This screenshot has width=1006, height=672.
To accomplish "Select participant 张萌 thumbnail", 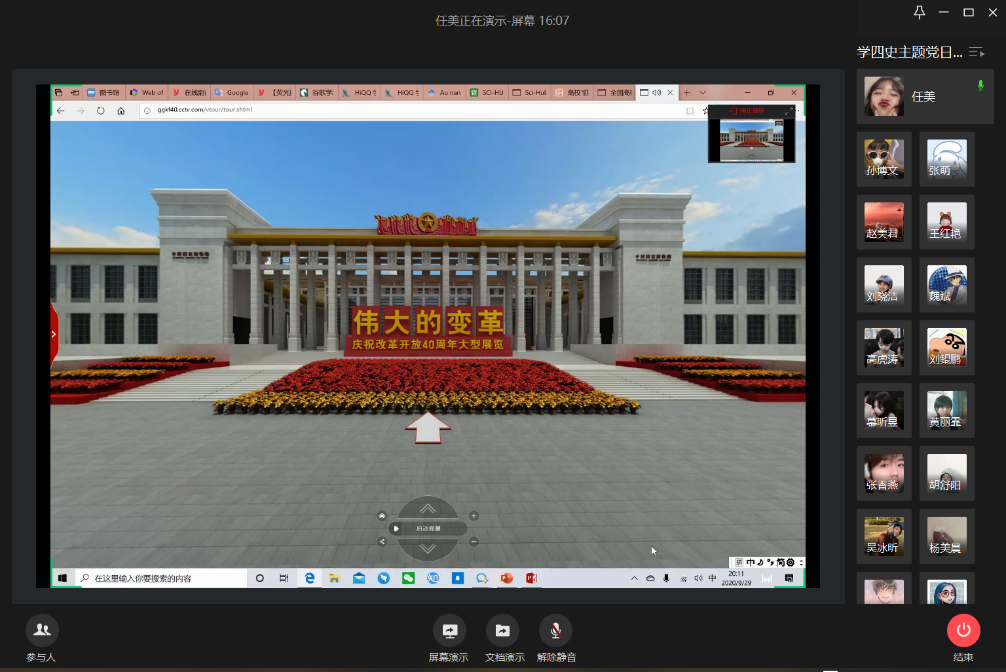I will pyautogui.click(x=946, y=159).
